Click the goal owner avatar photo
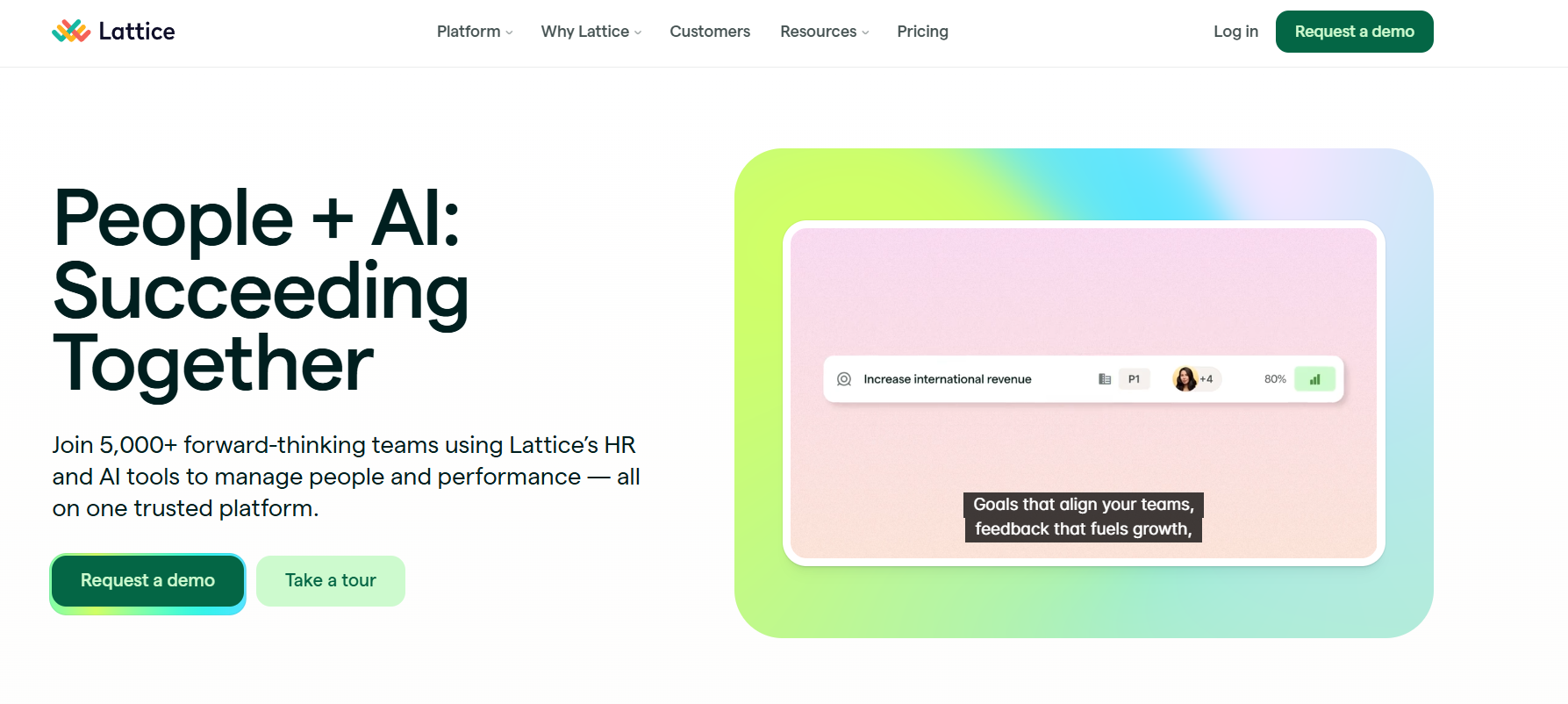The height and width of the screenshot is (704, 1568). click(x=1185, y=379)
